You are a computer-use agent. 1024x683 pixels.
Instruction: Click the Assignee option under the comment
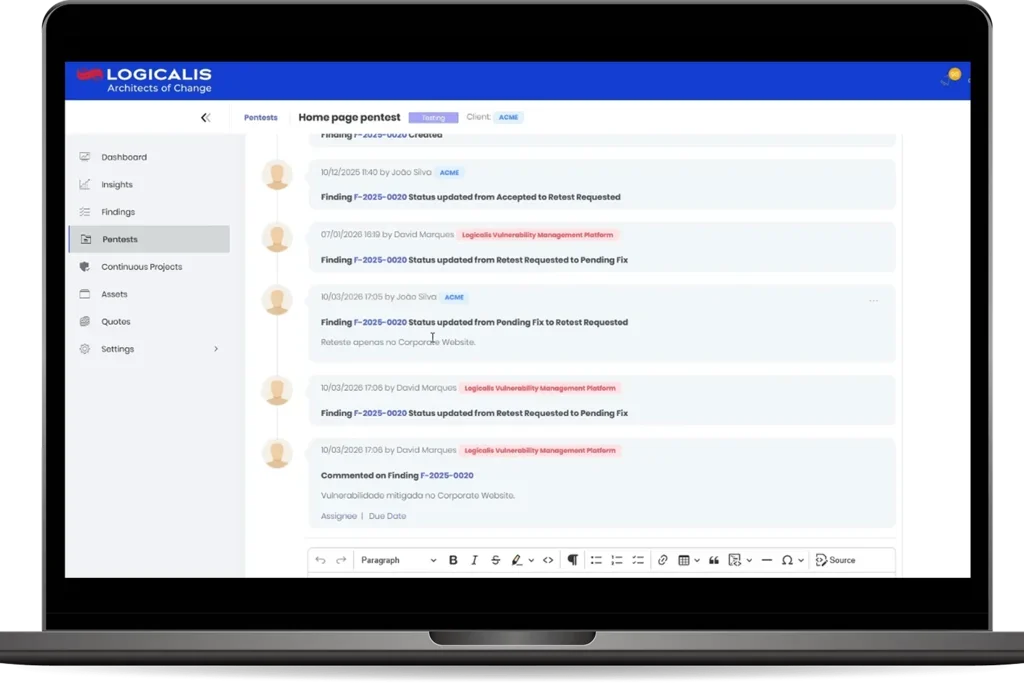pyautogui.click(x=338, y=516)
